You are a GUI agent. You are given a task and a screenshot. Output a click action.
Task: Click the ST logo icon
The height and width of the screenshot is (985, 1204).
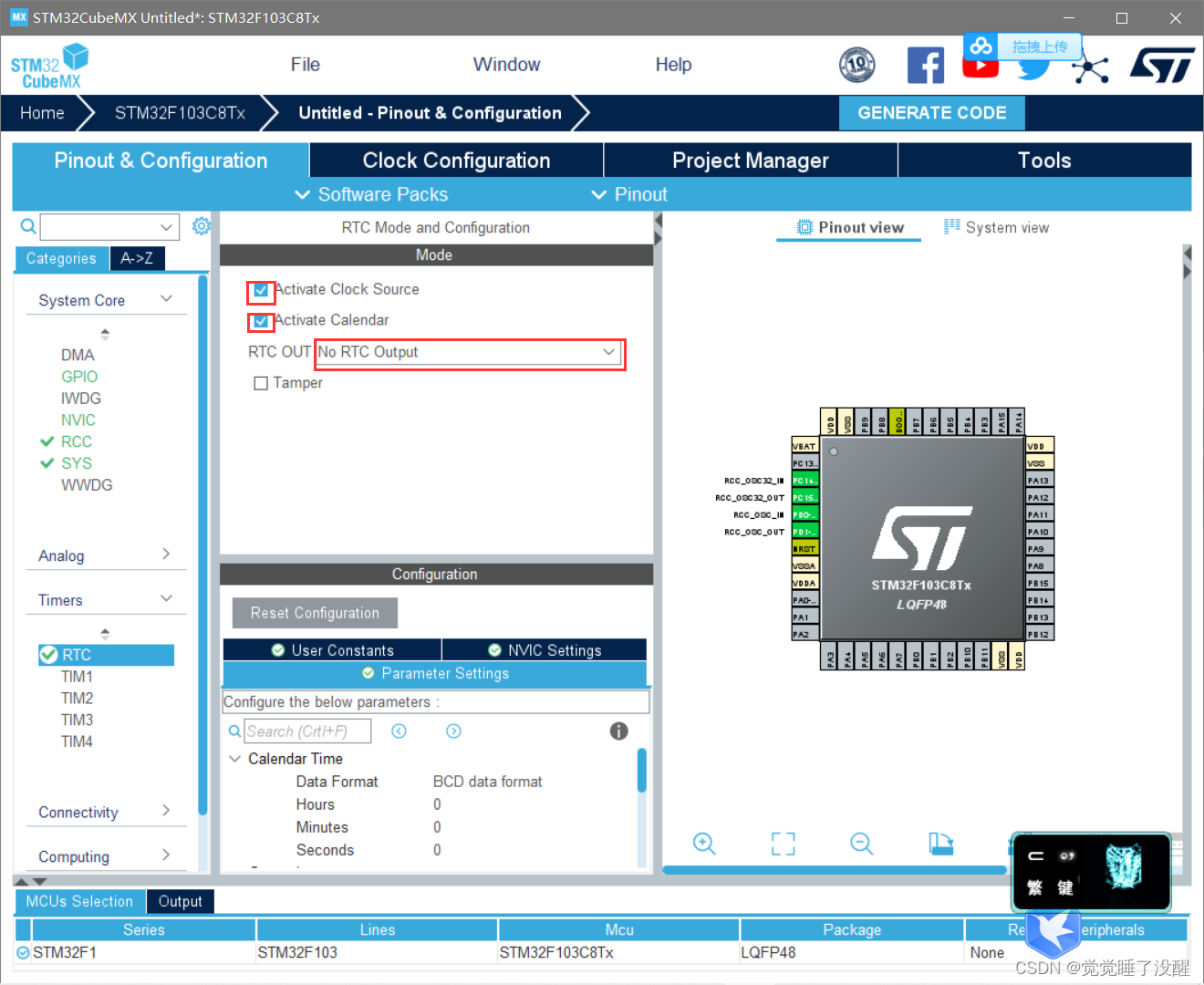tap(1162, 65)
